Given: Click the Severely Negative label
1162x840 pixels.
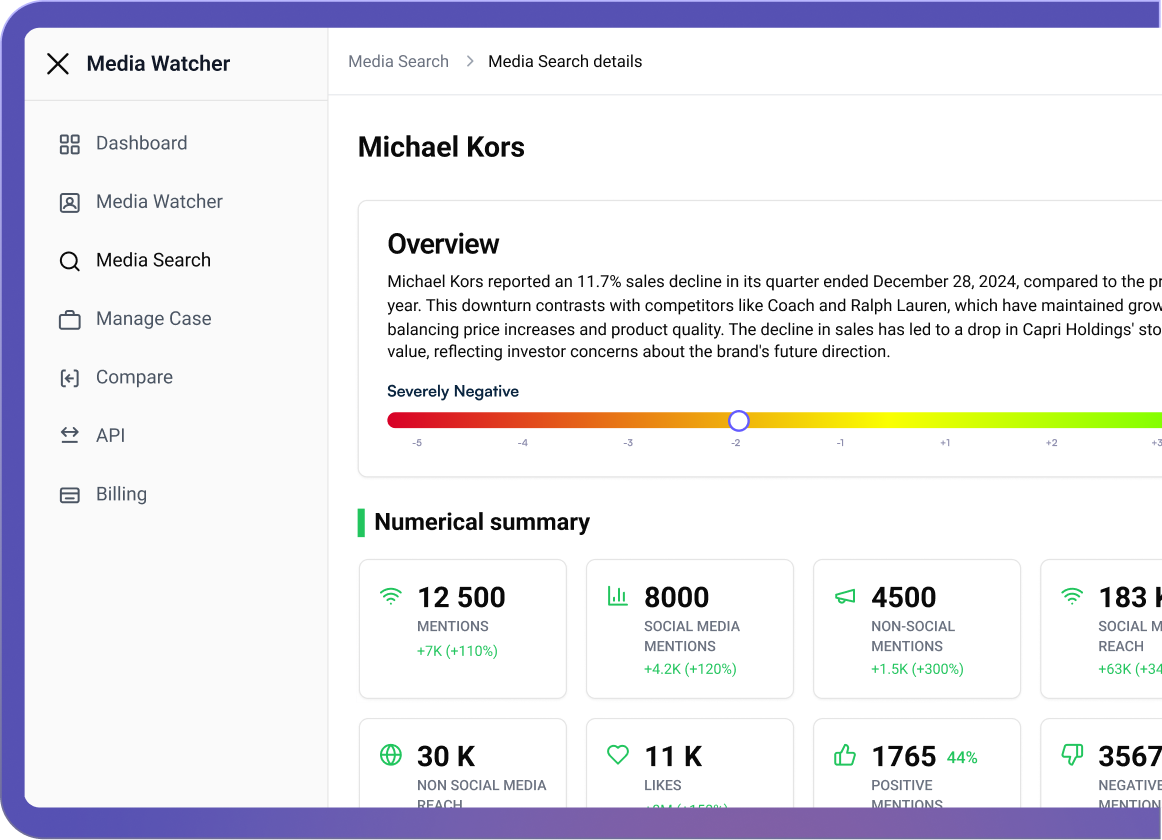Looking at the screenshot, I should (453, 391).
